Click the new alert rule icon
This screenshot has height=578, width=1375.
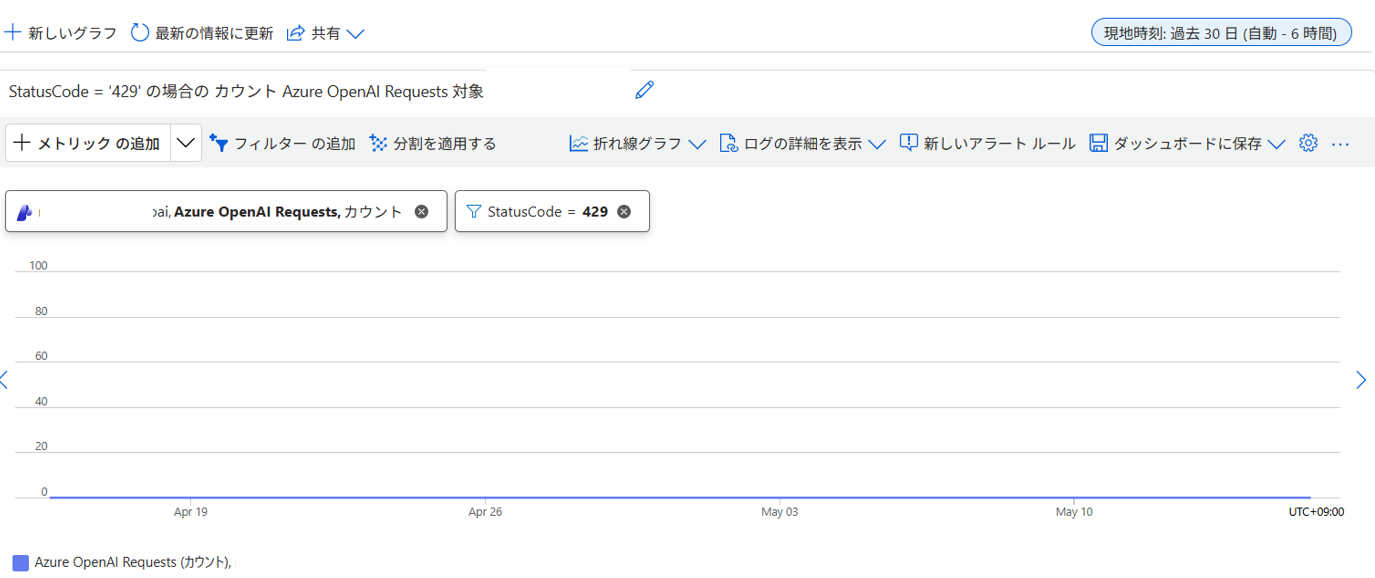point(909,143)
